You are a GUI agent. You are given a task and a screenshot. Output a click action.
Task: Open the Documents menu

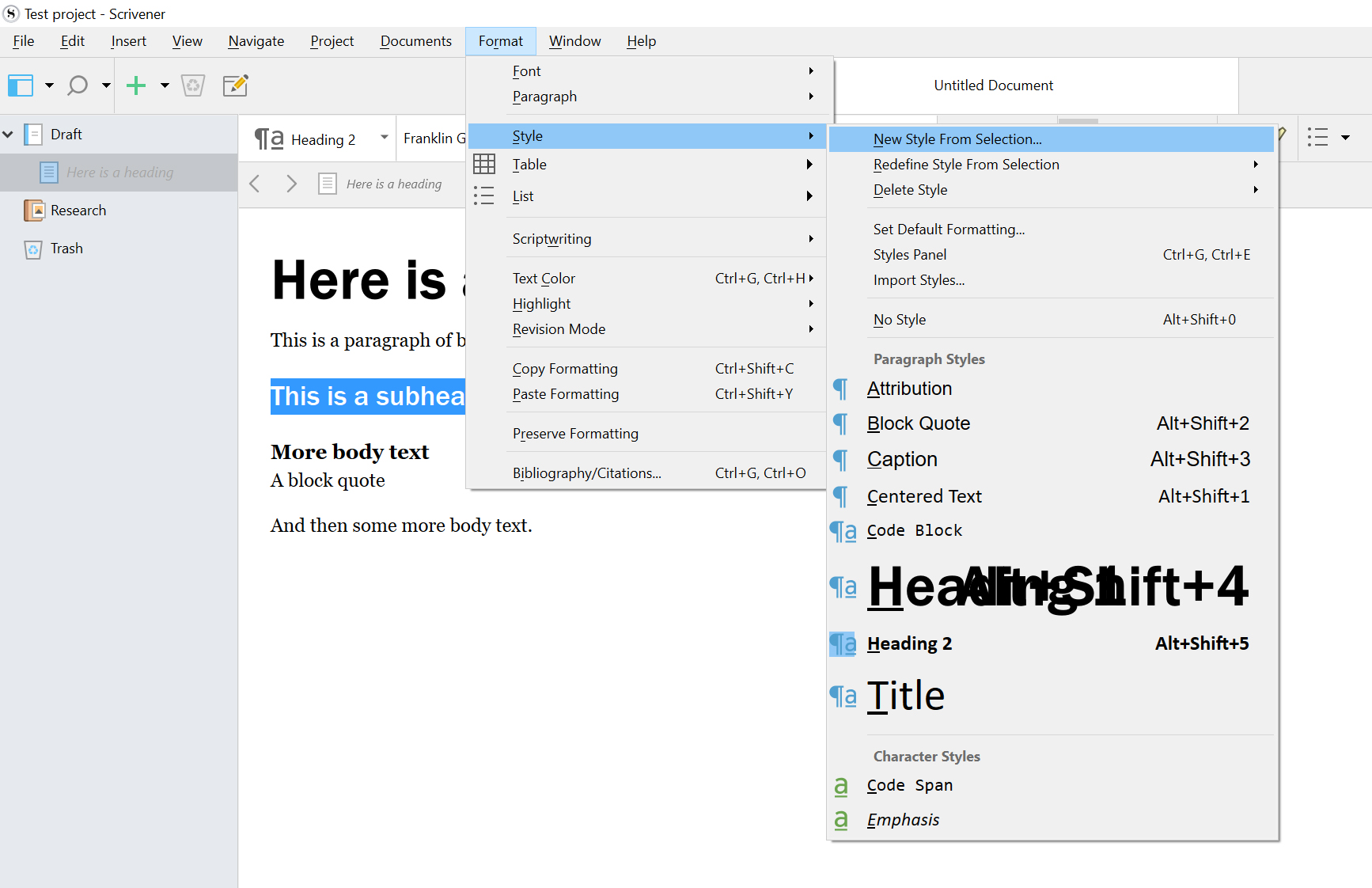416,41
